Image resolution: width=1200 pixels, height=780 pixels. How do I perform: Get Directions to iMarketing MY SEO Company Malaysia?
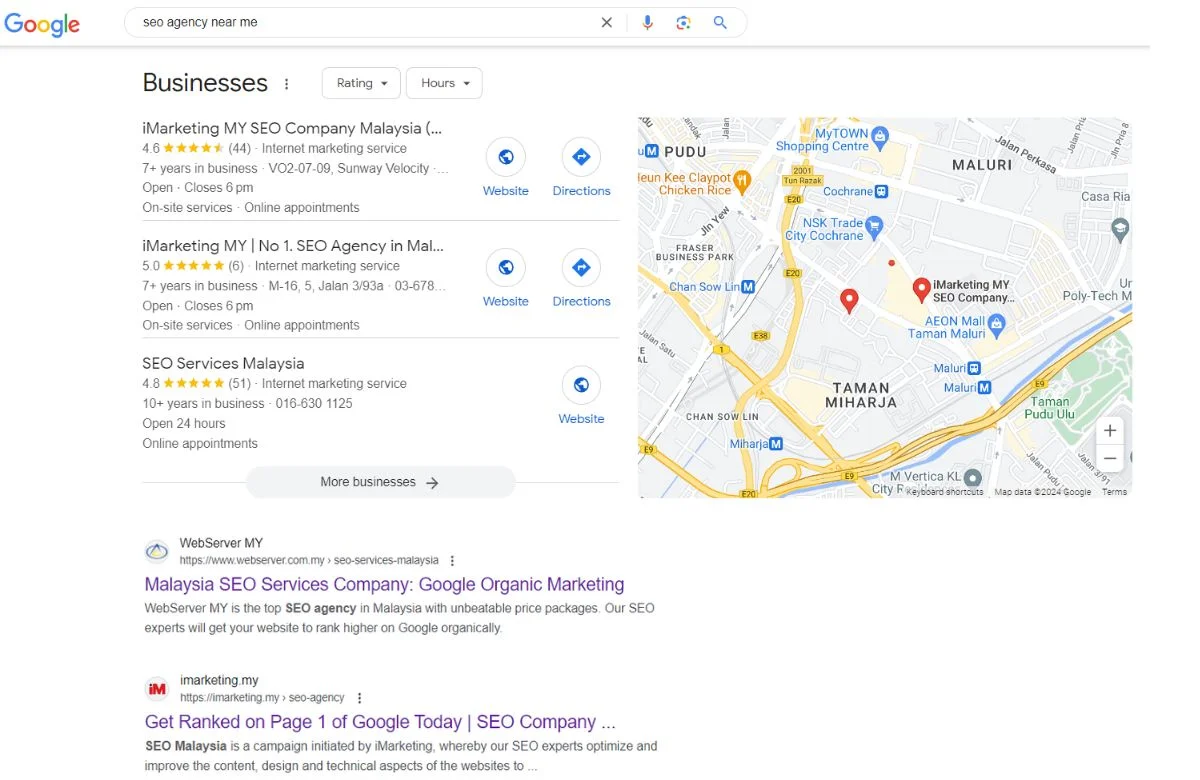coord(581,168)
